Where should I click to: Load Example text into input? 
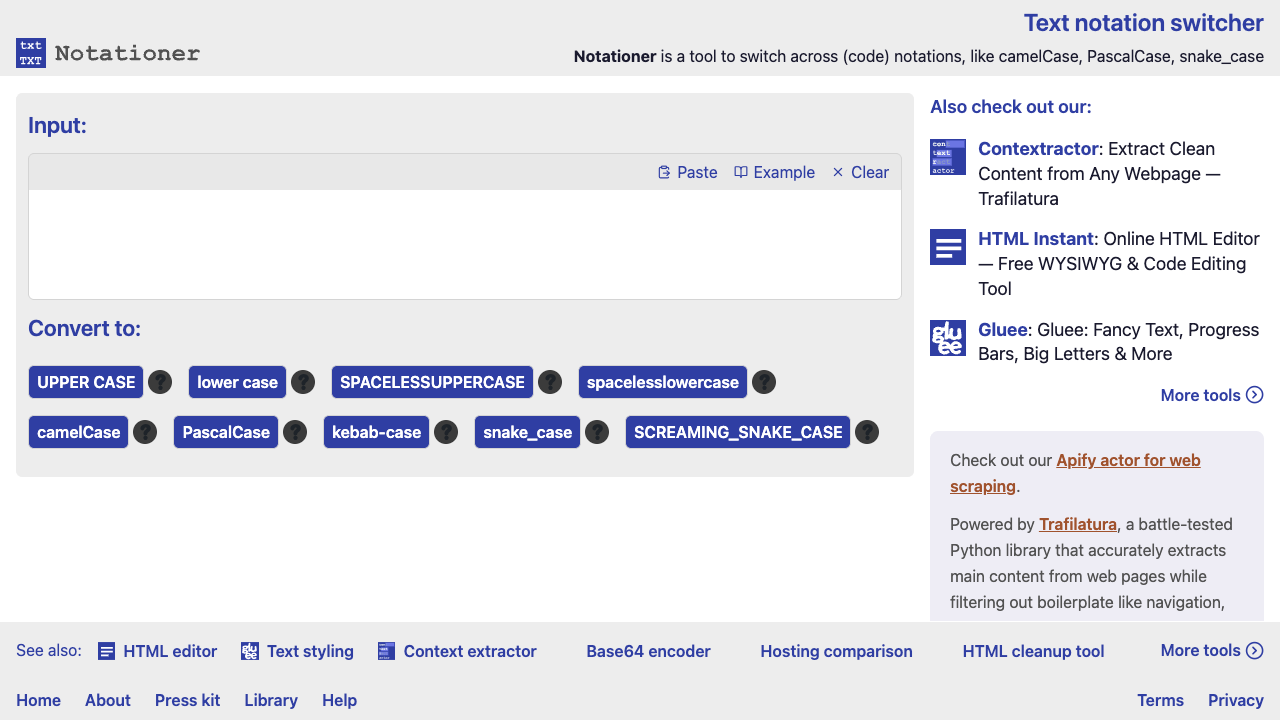tap(774, 172)
